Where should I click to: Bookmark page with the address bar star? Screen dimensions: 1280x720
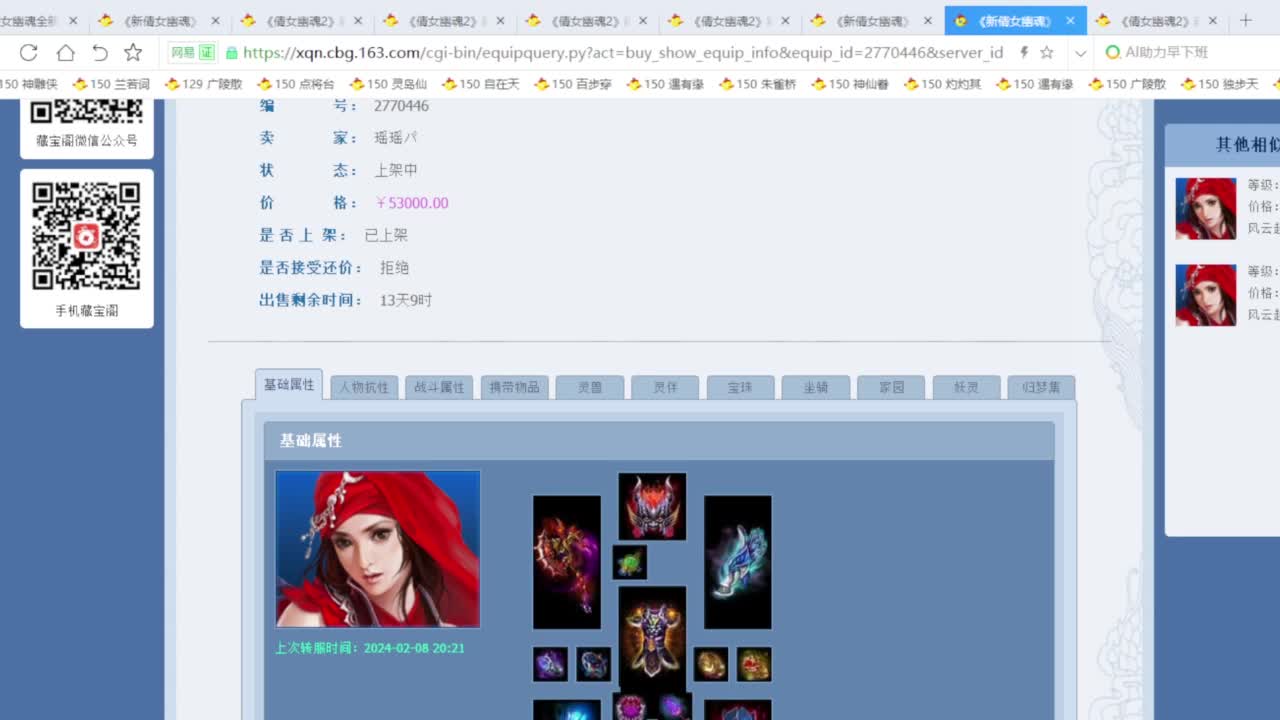(x=1047, y=53)
